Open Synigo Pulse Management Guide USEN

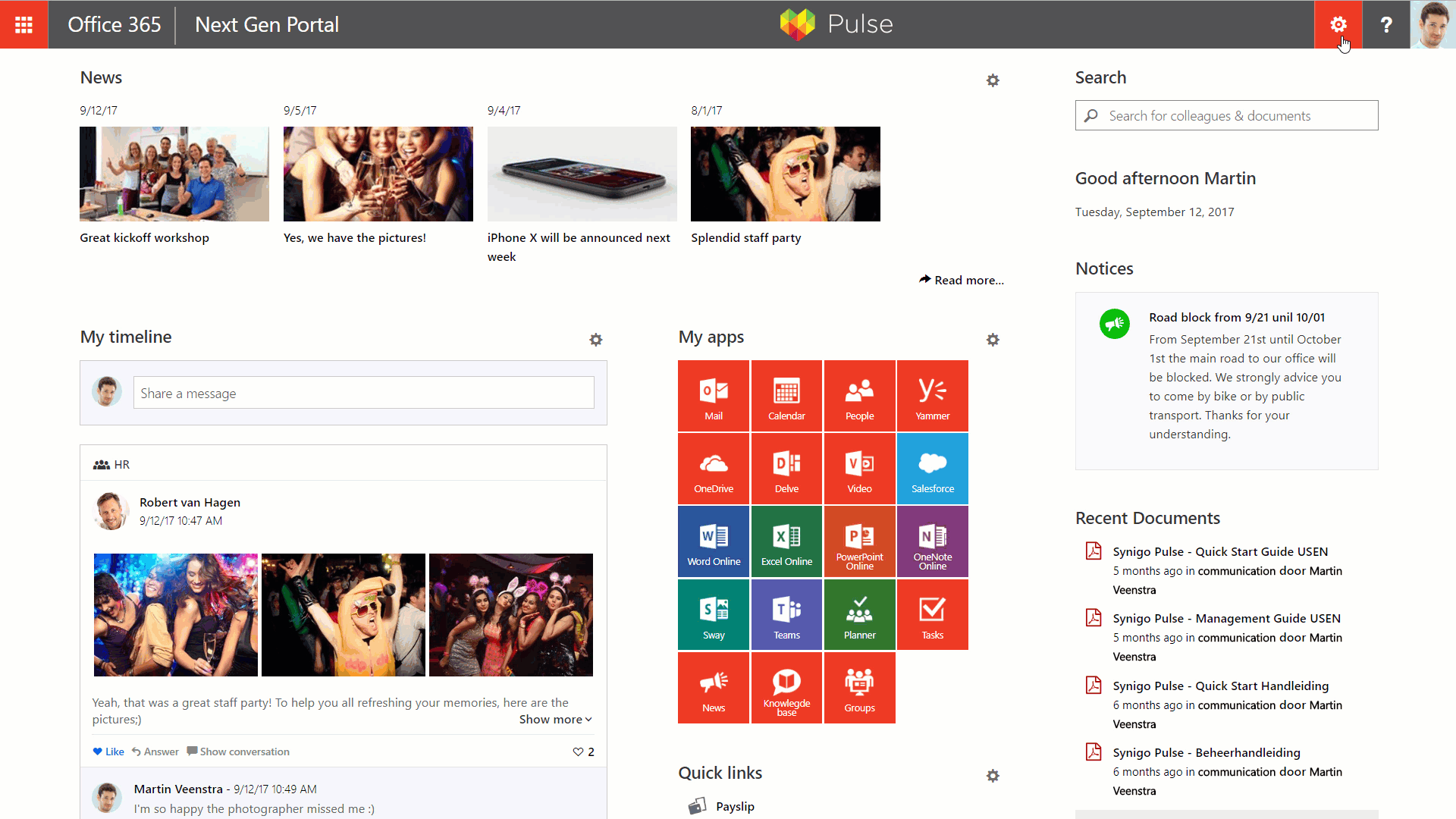pos(1226,618)
